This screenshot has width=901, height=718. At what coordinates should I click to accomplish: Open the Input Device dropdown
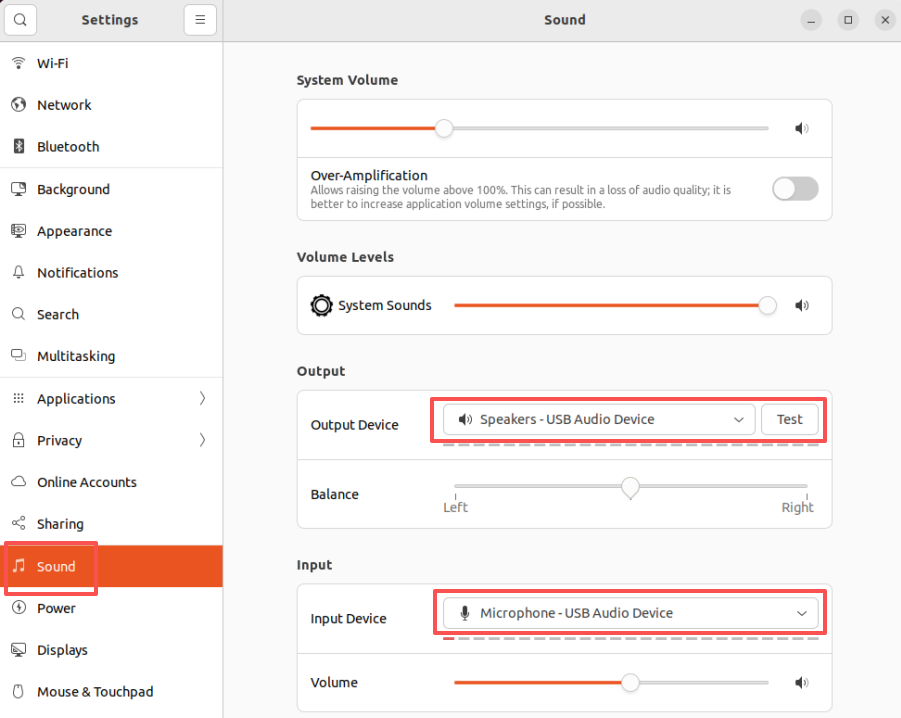click(x=630, y=613)
